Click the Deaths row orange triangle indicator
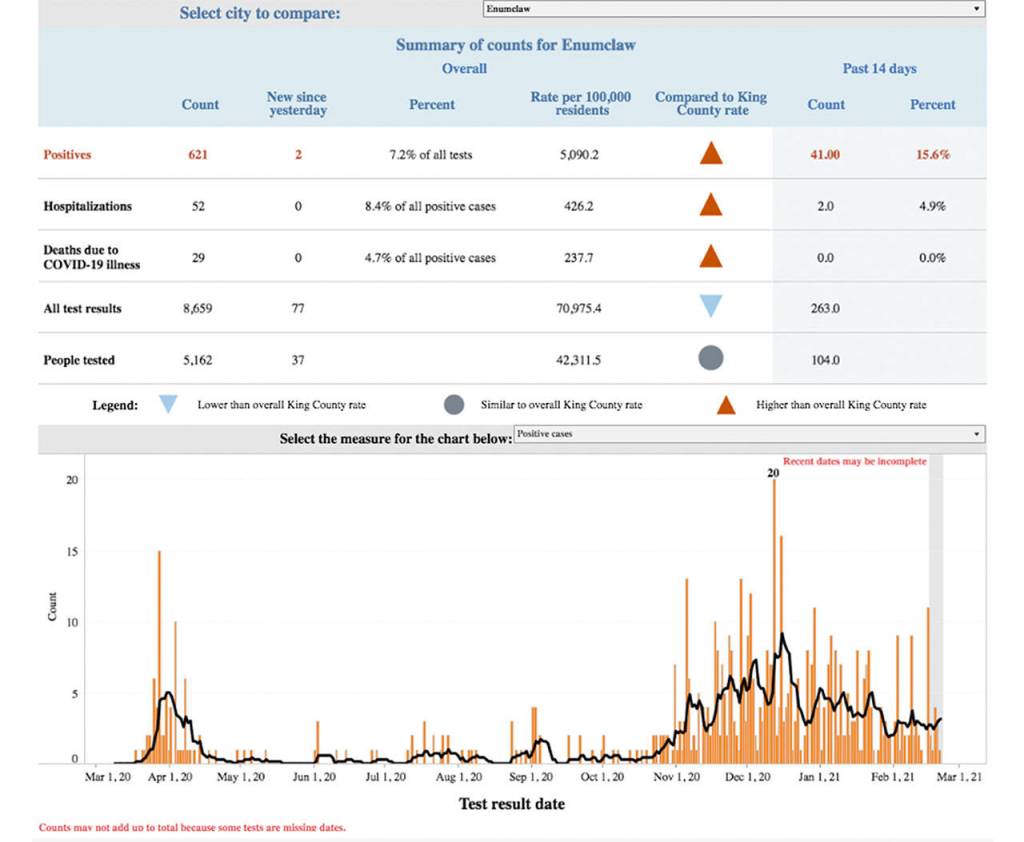Viewport: 1024px width, 842px height. pyautogui.click(x=711, y=257)
